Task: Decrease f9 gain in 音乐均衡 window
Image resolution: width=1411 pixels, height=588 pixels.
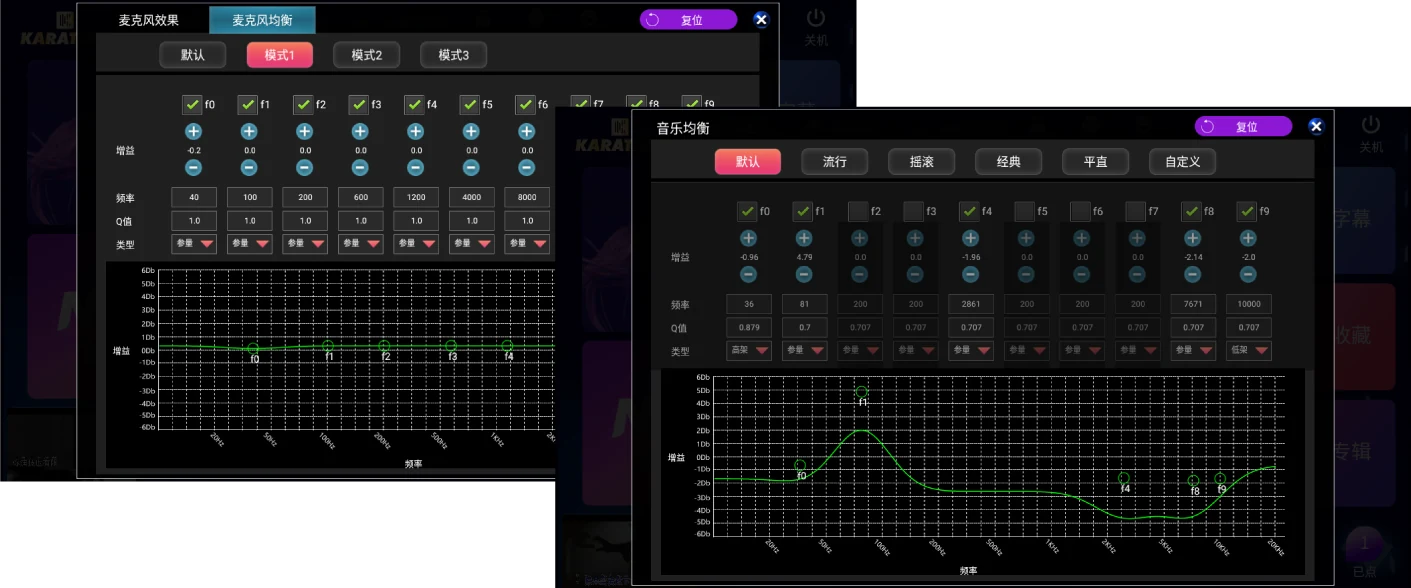Action: click(1248, 274)
